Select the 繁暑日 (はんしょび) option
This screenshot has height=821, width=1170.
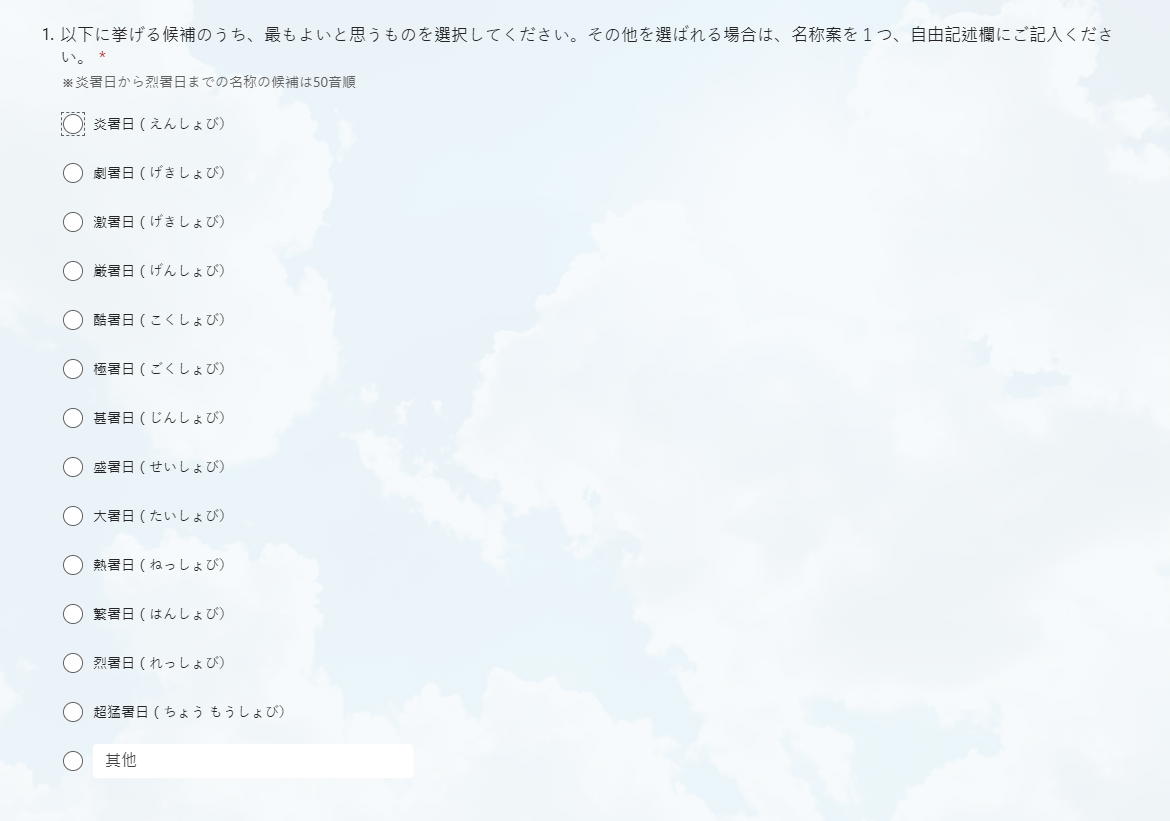point(72,614)
